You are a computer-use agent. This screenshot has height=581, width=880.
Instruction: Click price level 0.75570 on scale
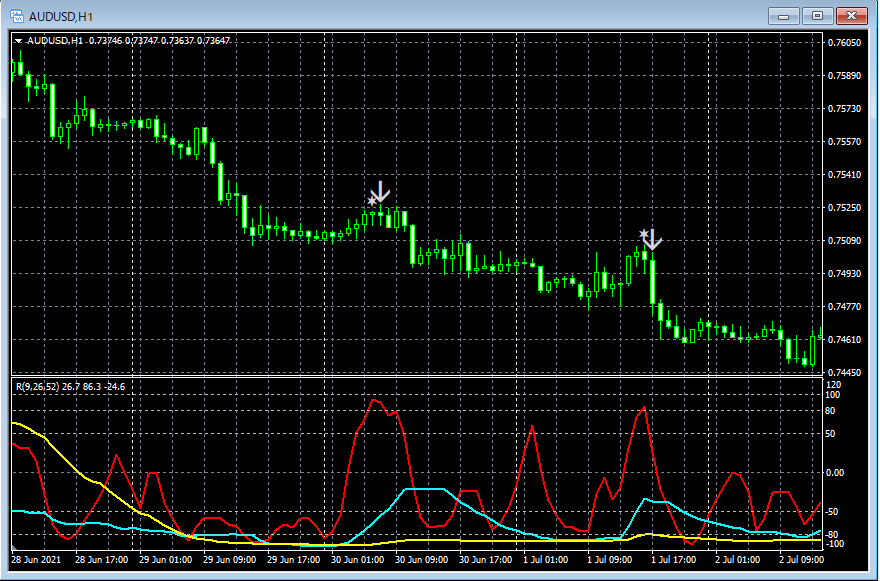[845, 142]
